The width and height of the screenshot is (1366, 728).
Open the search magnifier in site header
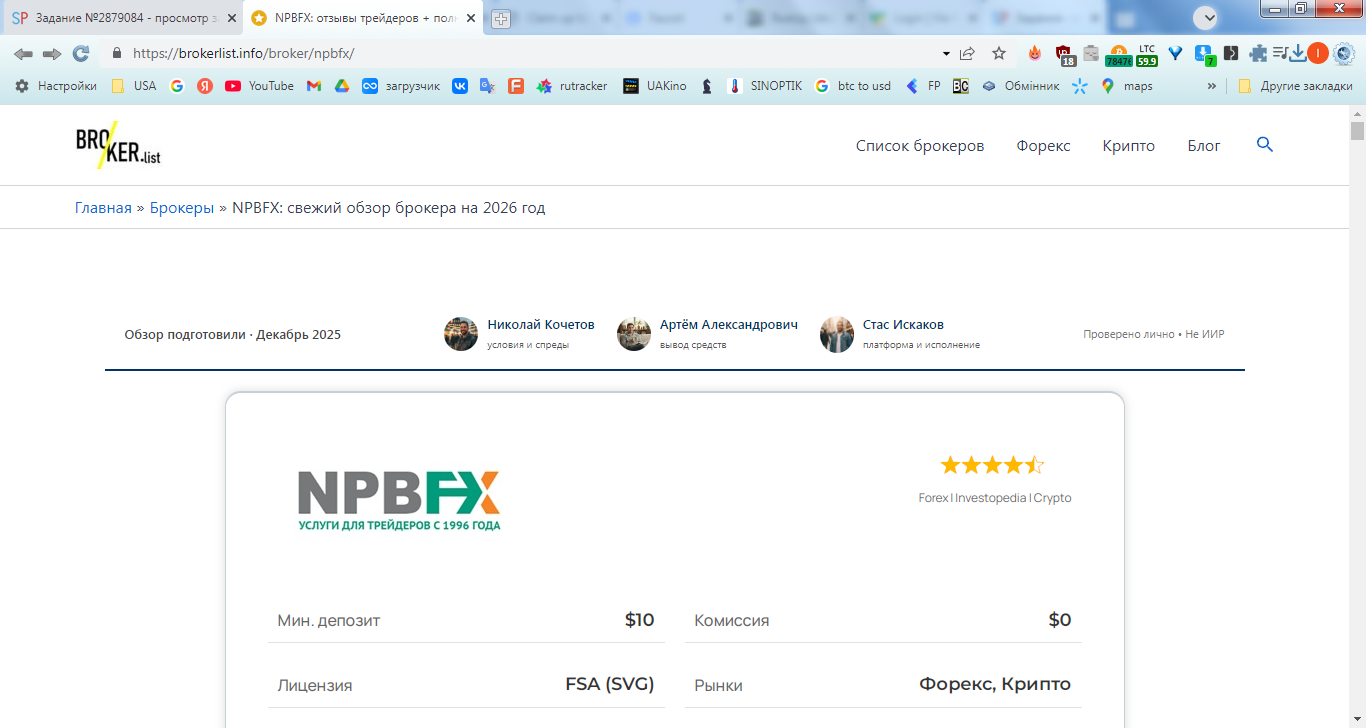point(1265,145)
